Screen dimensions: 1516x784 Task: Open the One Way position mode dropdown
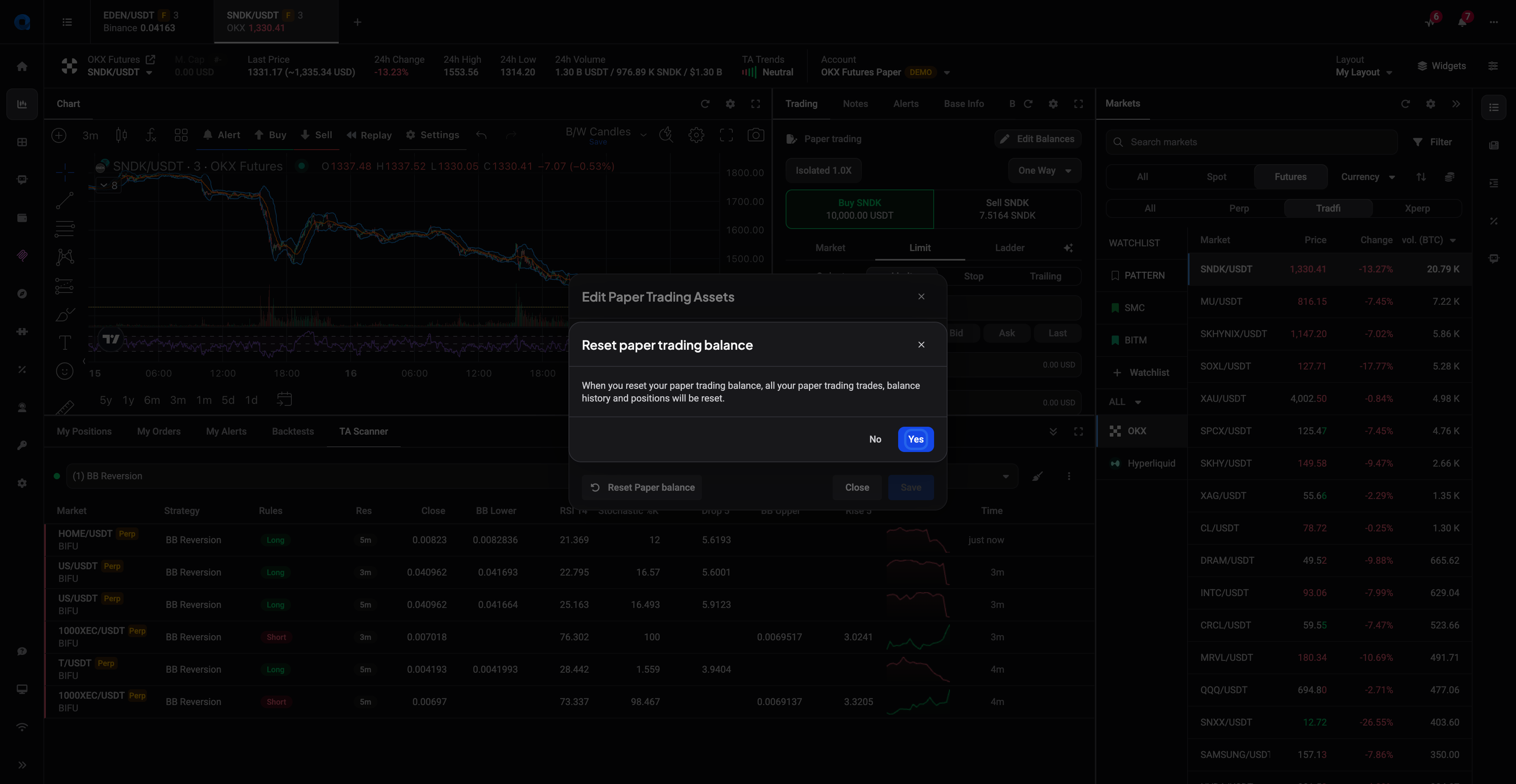point(1044,170)
